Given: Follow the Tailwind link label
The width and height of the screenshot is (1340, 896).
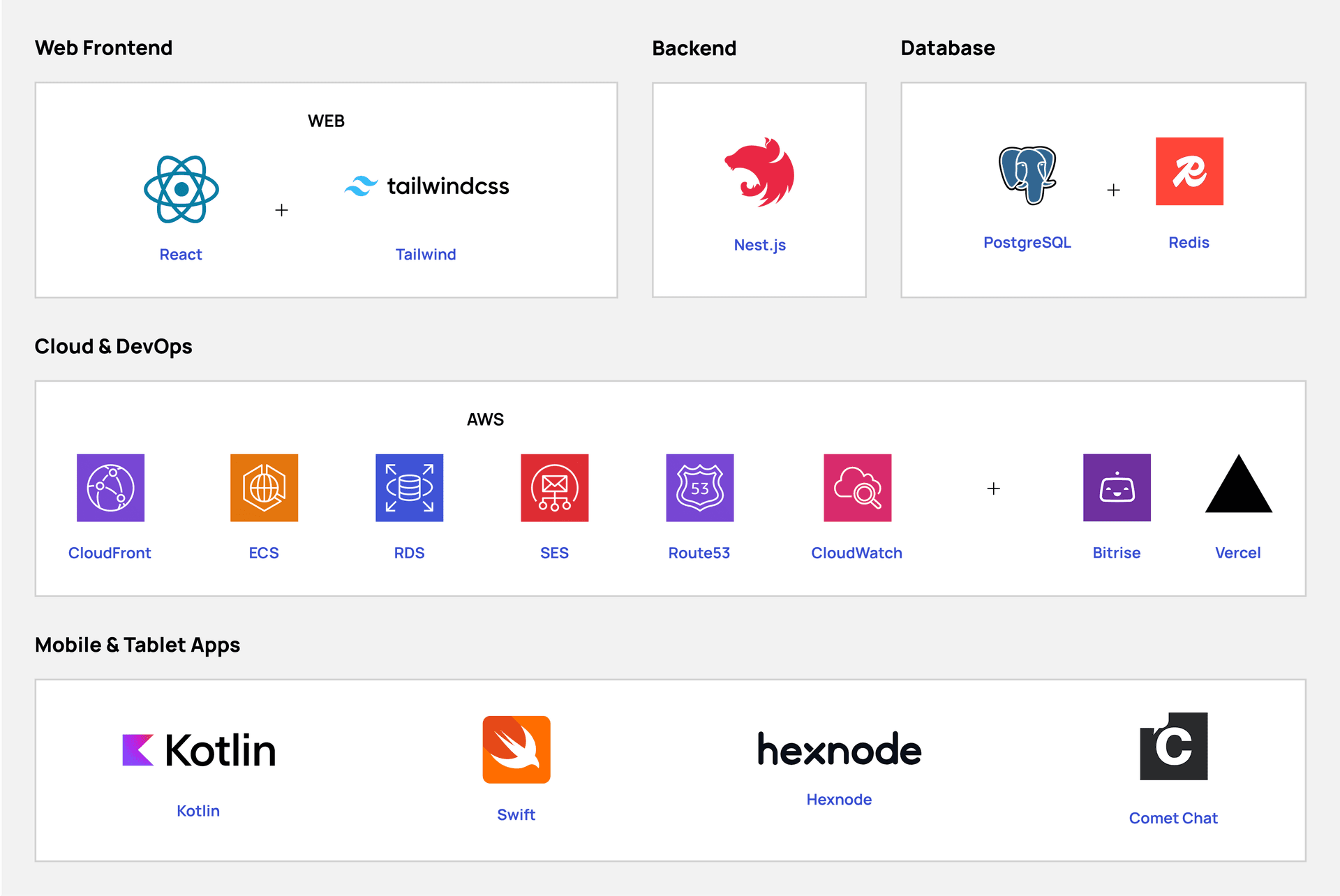Looking at the screenshot, I should (426, 255).
